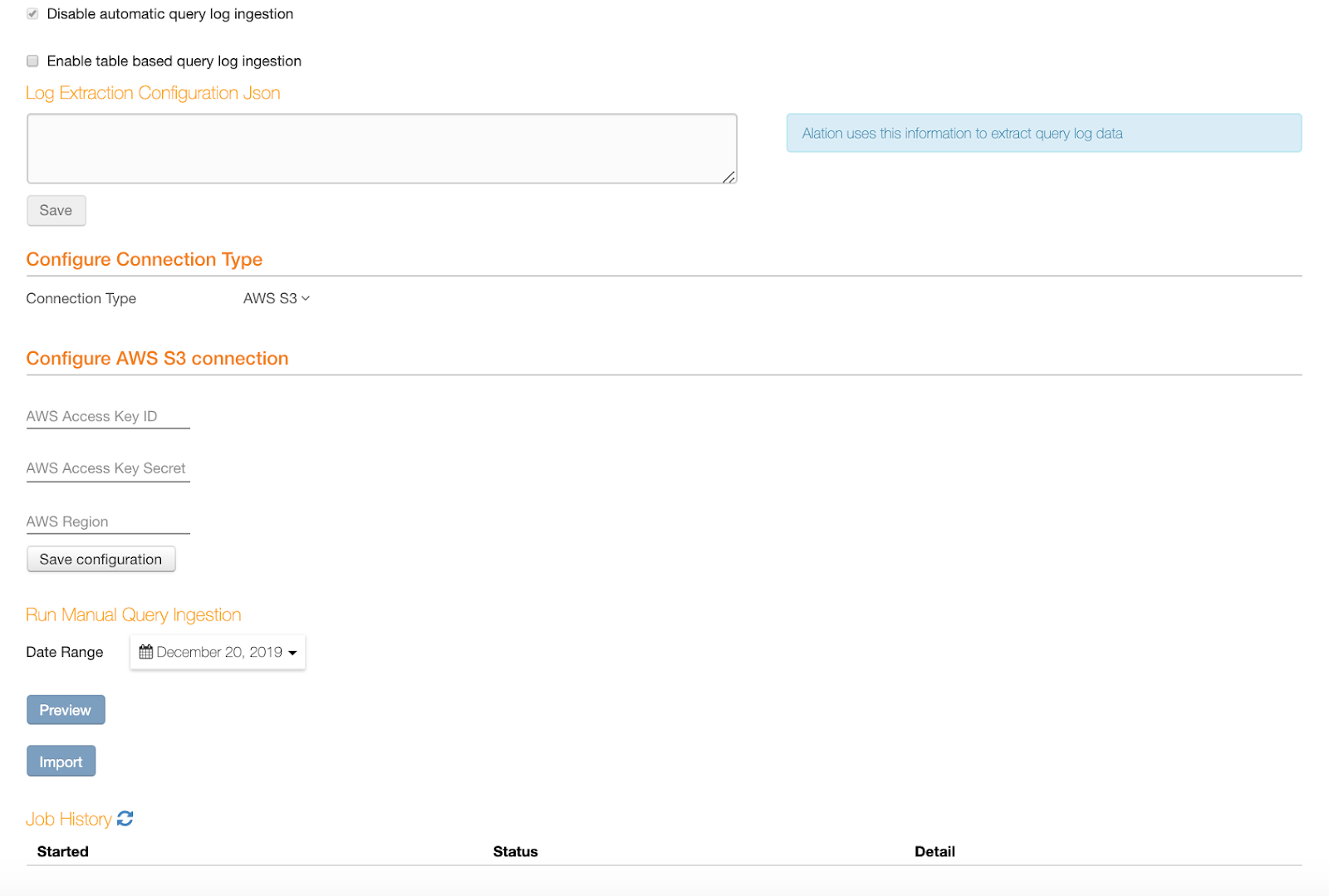The height and width of the screenshot is (896, 1329).
Task: Focus the Log Extraction Configuration Json textarea
Action: pyautogui.click(x=382, y=149)
